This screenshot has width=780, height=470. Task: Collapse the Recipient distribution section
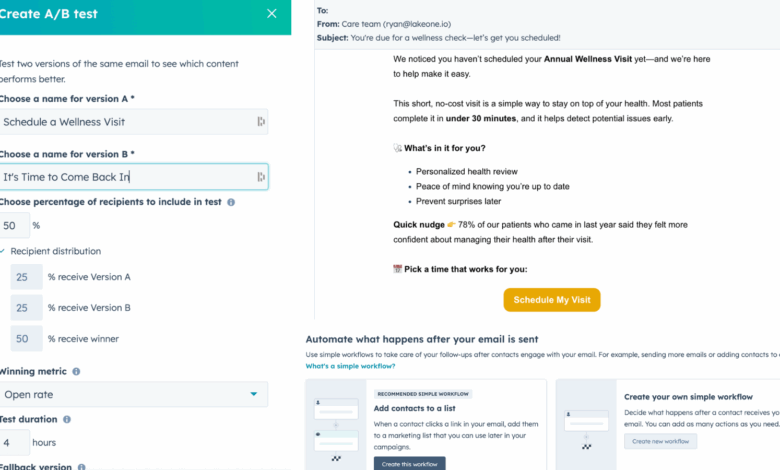tap(3, 251)
